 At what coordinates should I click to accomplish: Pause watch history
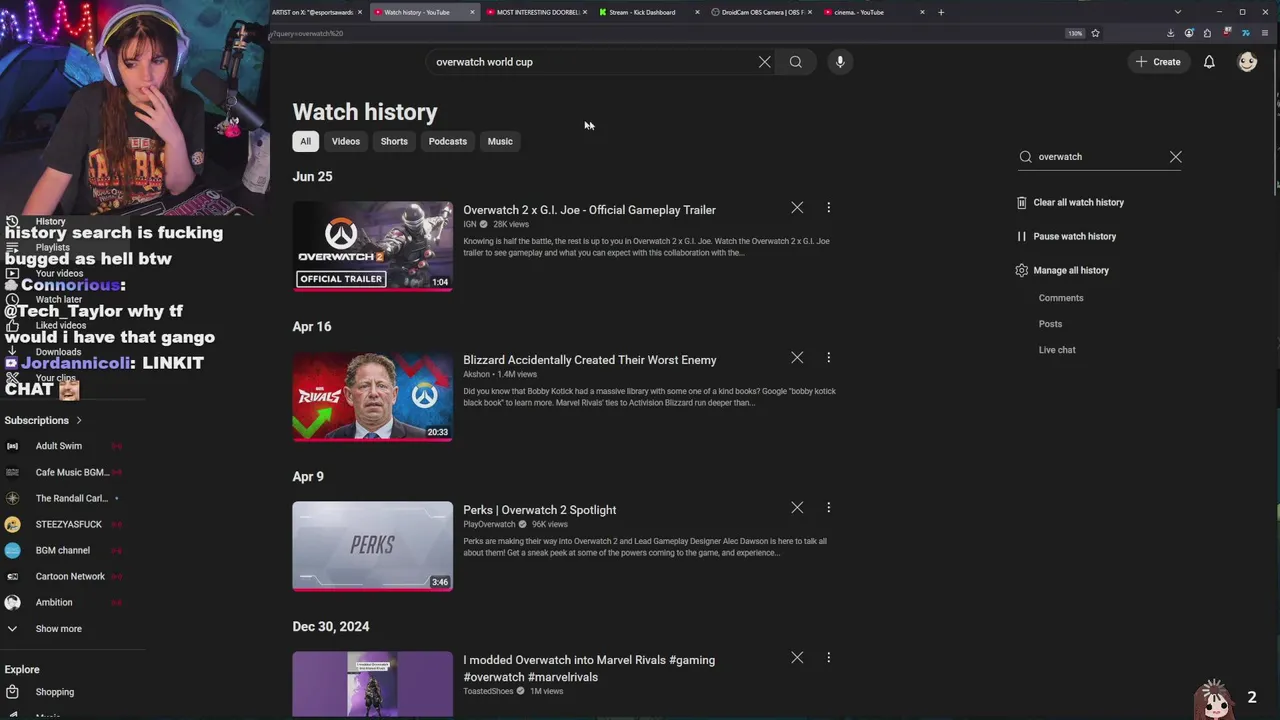[x=1066, y=236]
